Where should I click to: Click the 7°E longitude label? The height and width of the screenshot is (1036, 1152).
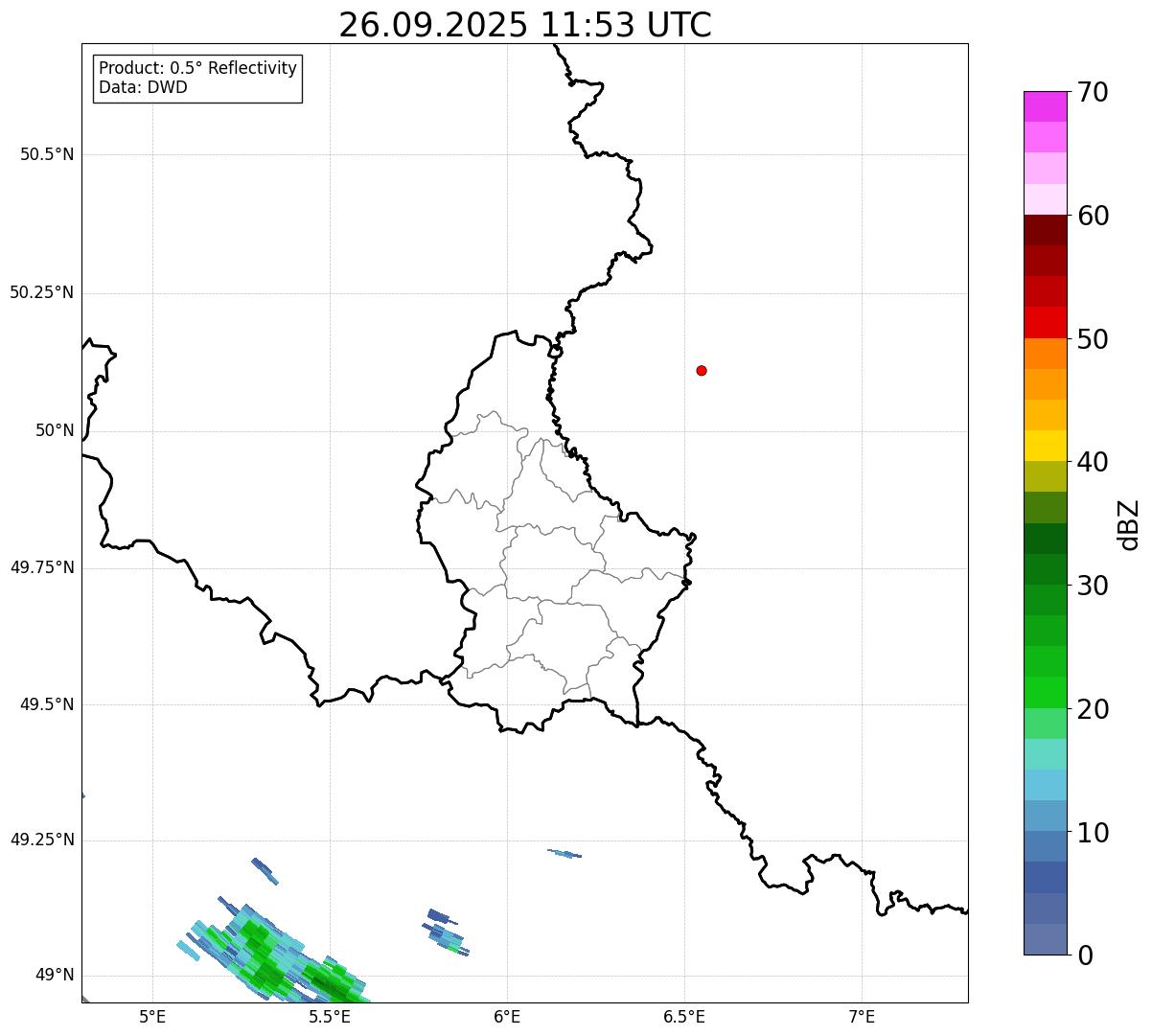[862, 1016]
